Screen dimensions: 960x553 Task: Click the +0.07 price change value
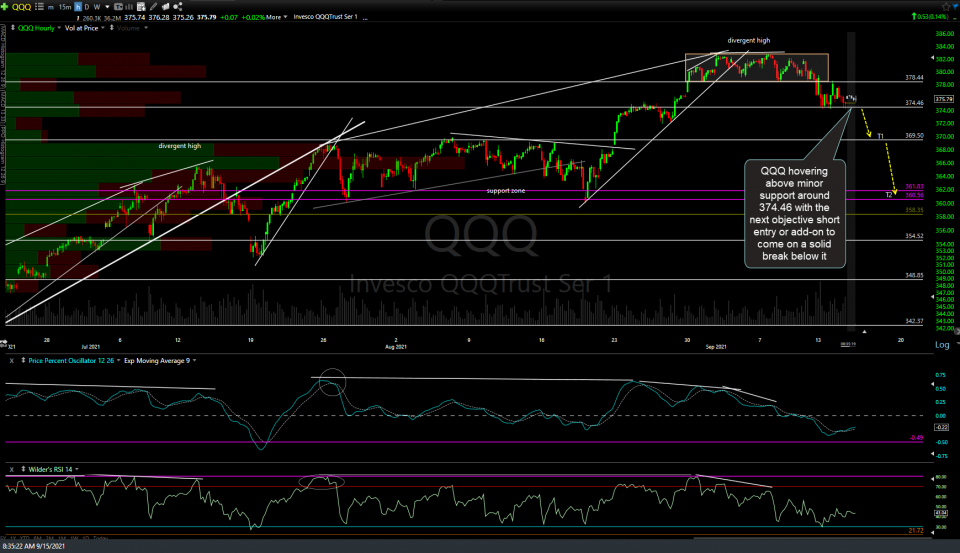[x=228, y=17]
